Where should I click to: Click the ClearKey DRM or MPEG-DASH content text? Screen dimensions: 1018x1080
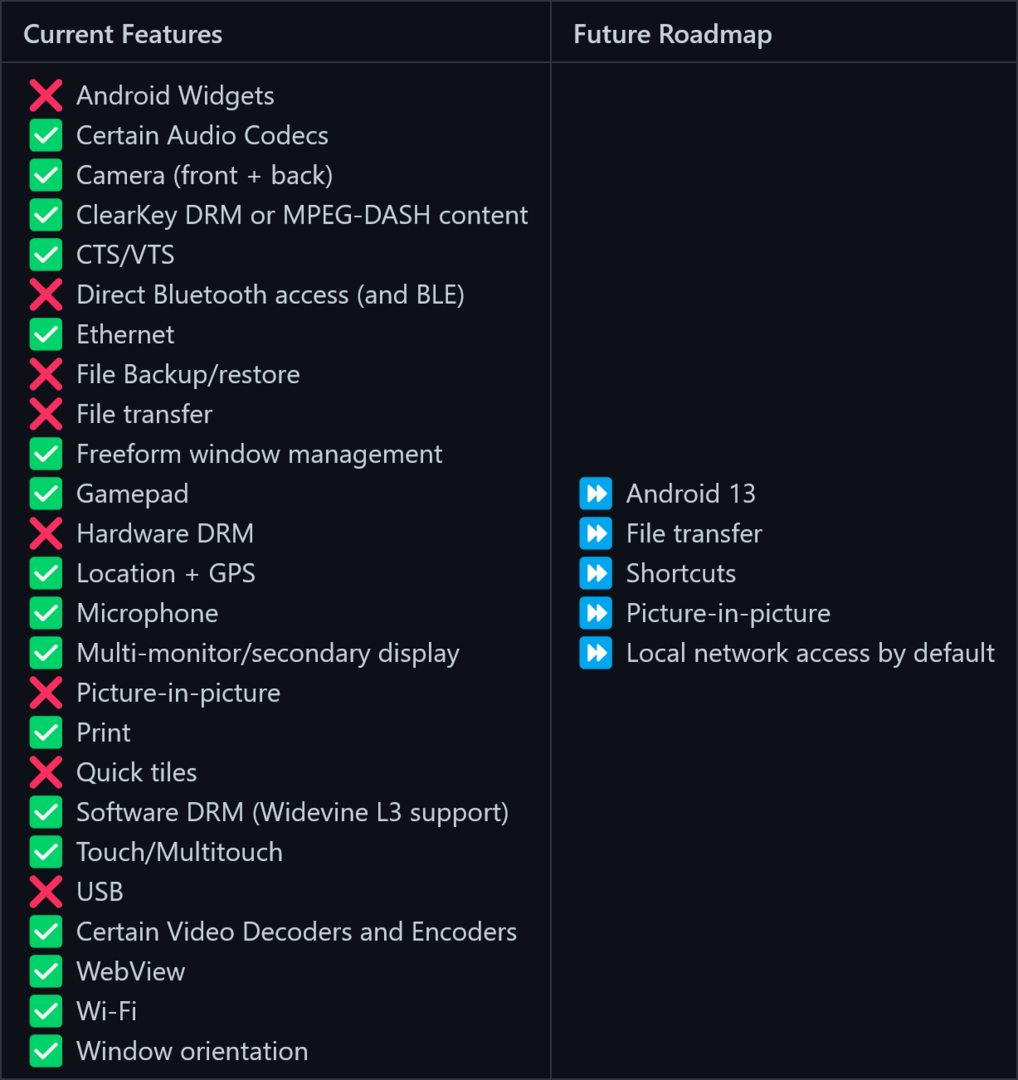tap(302, 215)
